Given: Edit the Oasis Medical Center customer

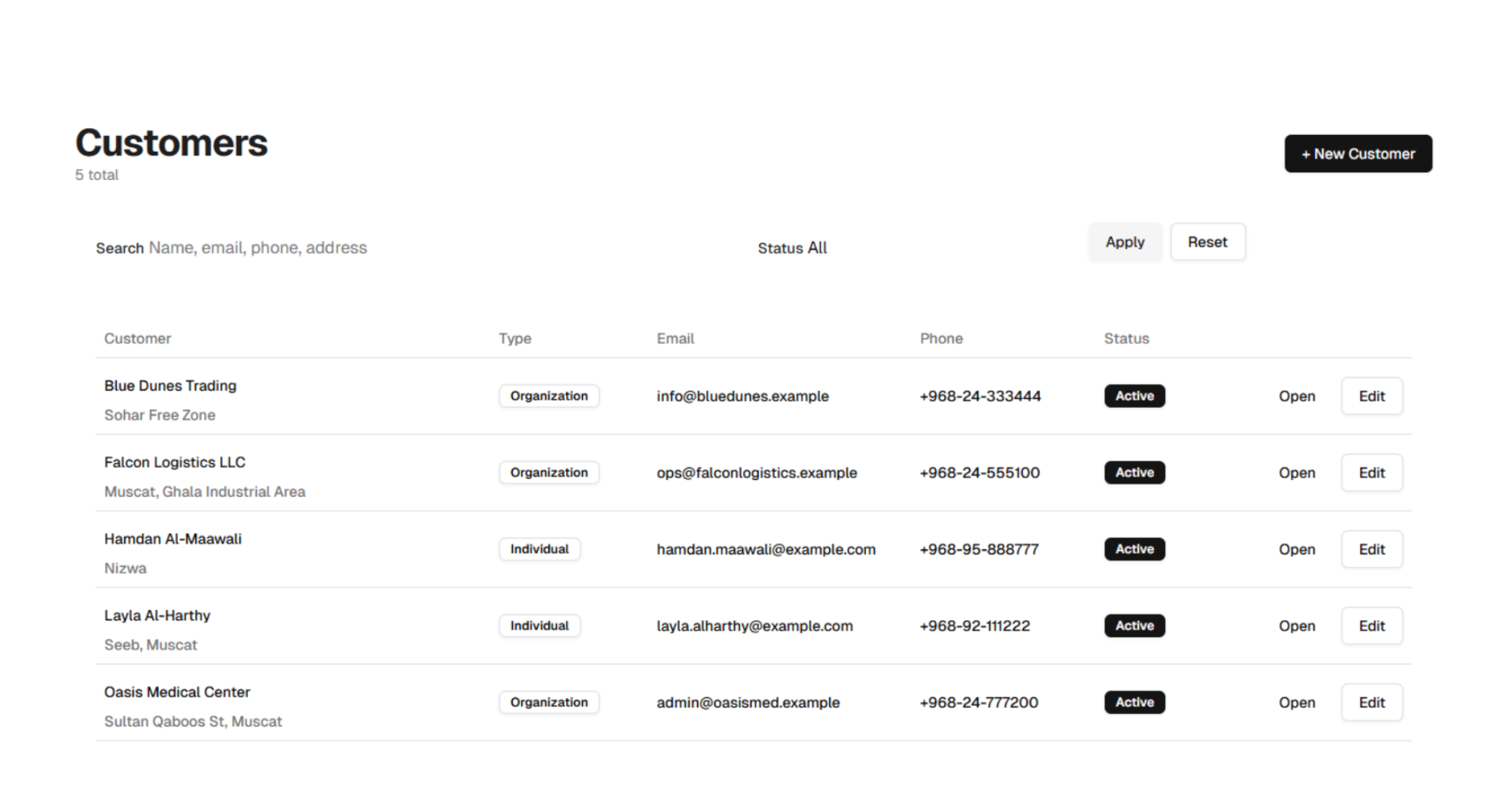Looking at the screenshot, I should pos(1371,702).
